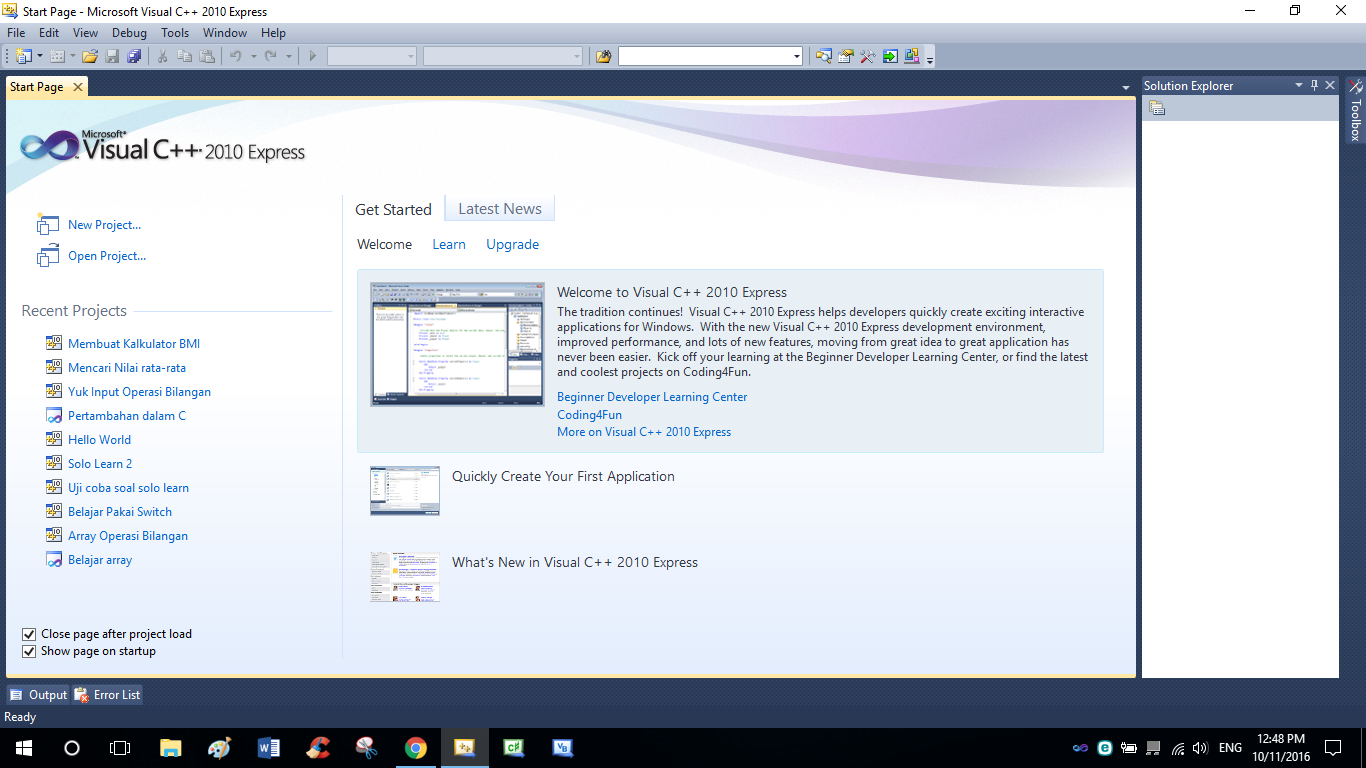Viewport: 1366px width, 768px height.
Task: Open the Debug menu
Action: [x=129, y=33]
